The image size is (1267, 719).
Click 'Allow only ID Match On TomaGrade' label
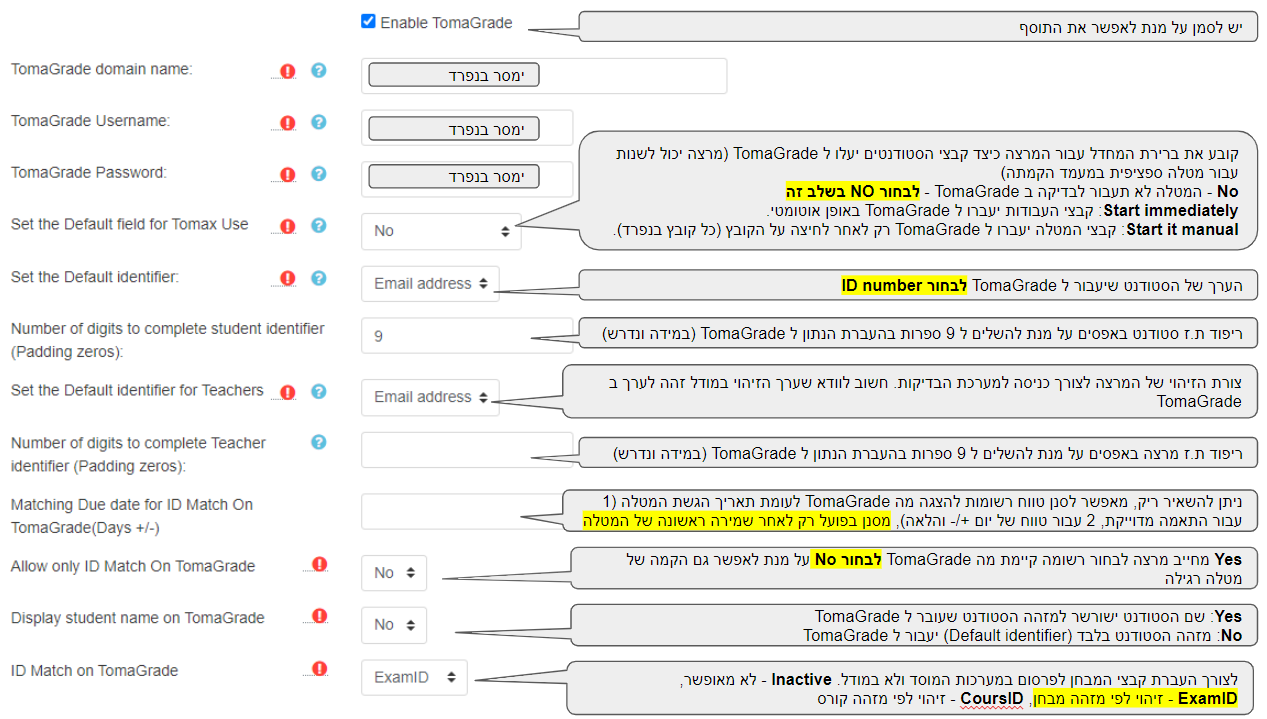(133, 566)
